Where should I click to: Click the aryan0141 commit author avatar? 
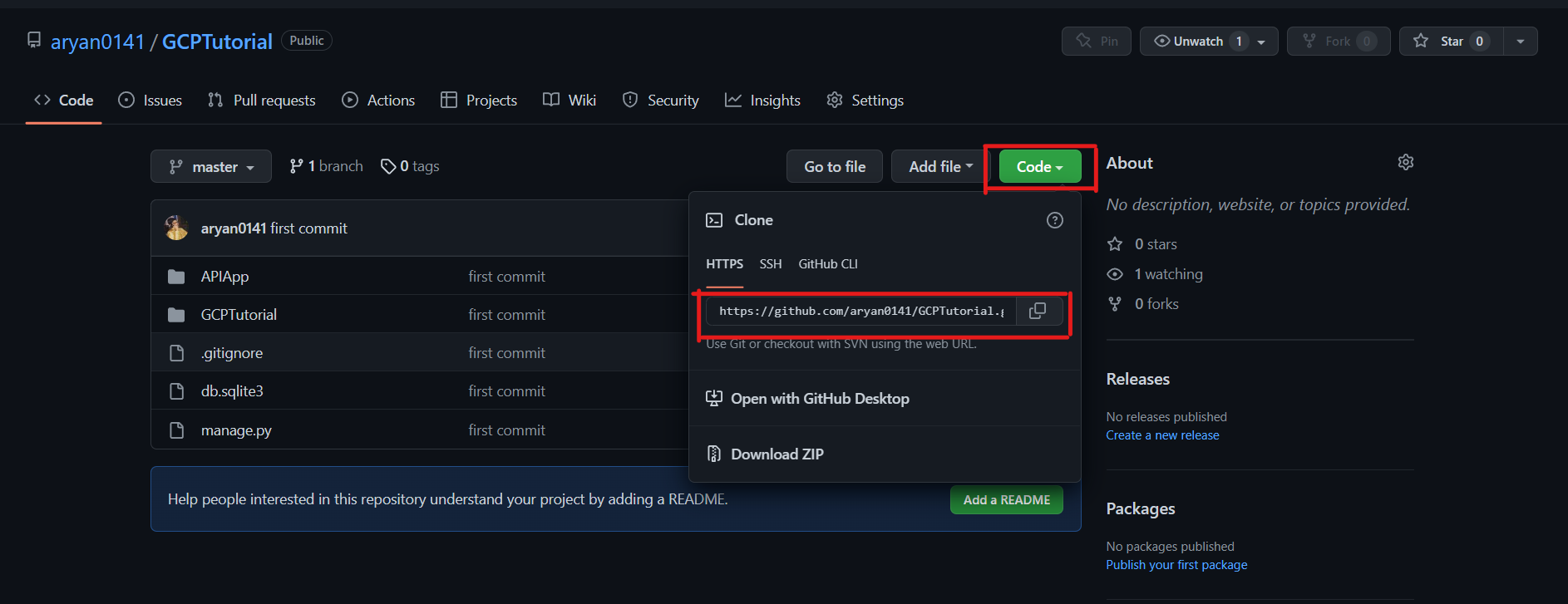[176, 228]
